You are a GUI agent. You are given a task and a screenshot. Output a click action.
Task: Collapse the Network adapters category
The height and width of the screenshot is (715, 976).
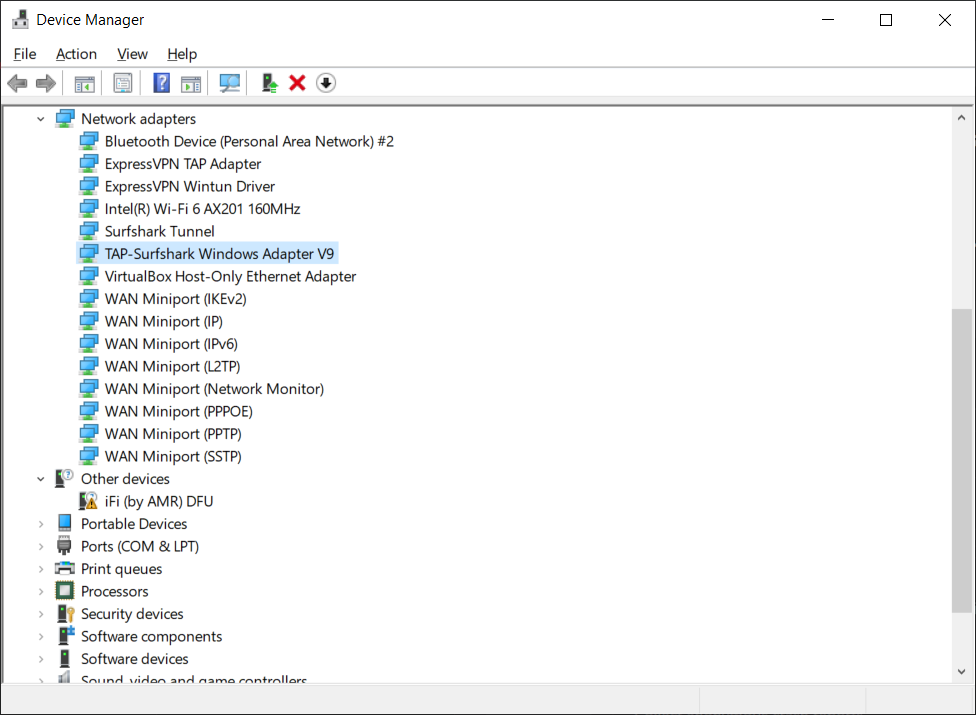40,118
